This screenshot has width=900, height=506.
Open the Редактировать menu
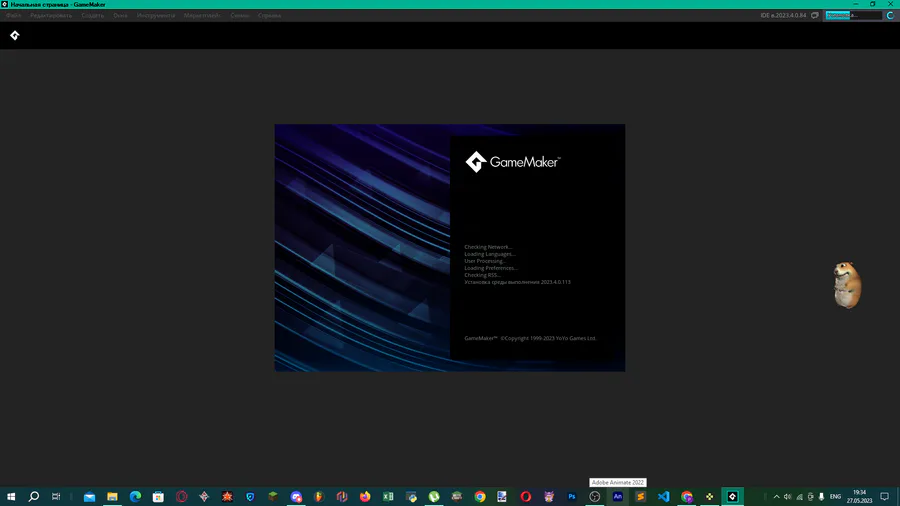[x=51, y=15]
